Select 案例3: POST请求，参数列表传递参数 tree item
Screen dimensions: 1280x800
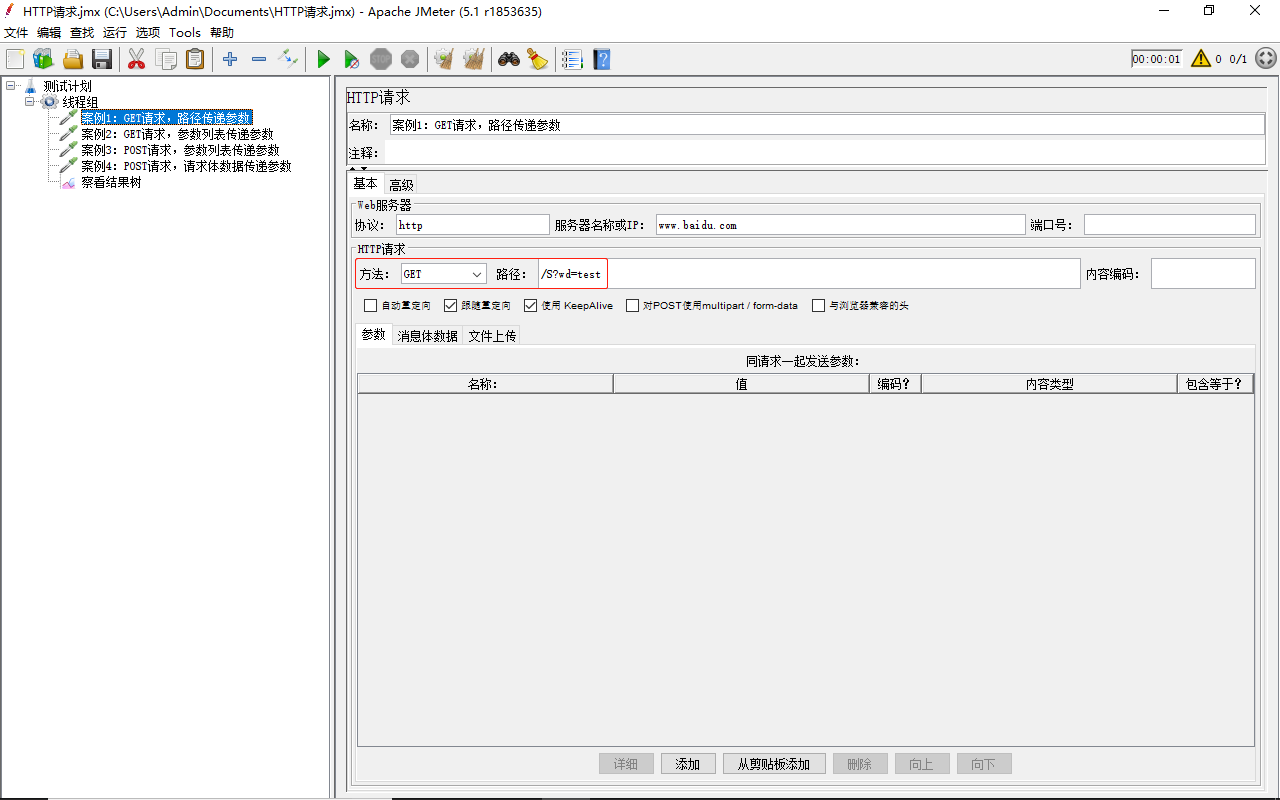(180, 150)
